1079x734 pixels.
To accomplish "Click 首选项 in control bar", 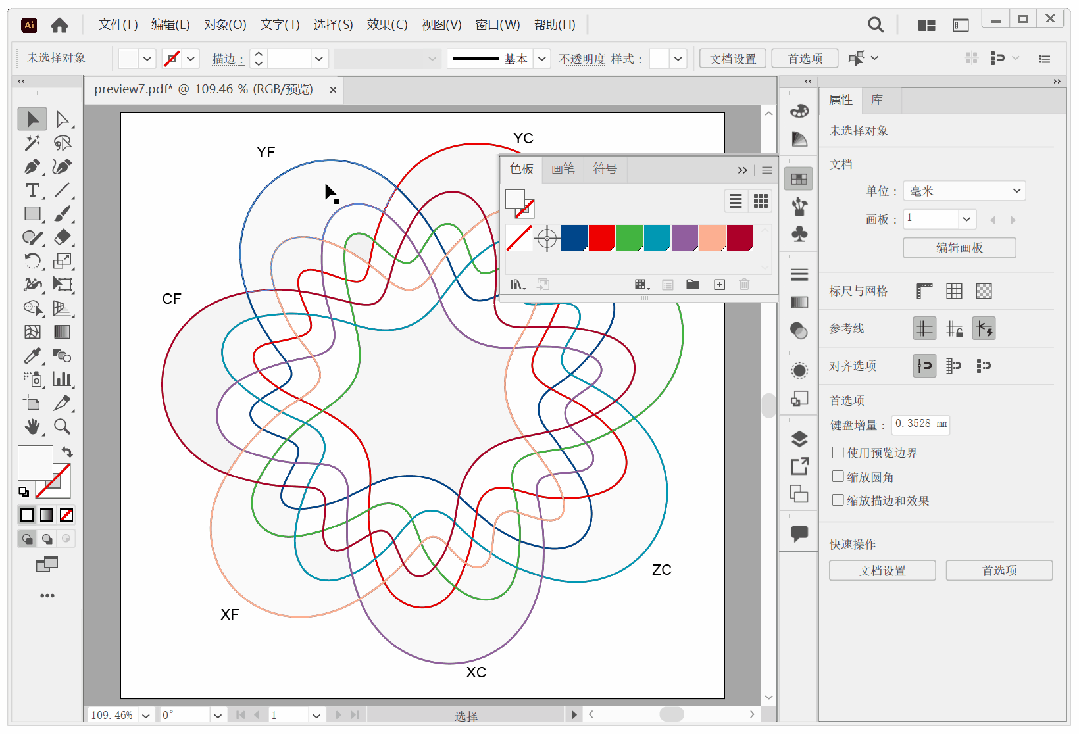I will (x=805, y=58).
